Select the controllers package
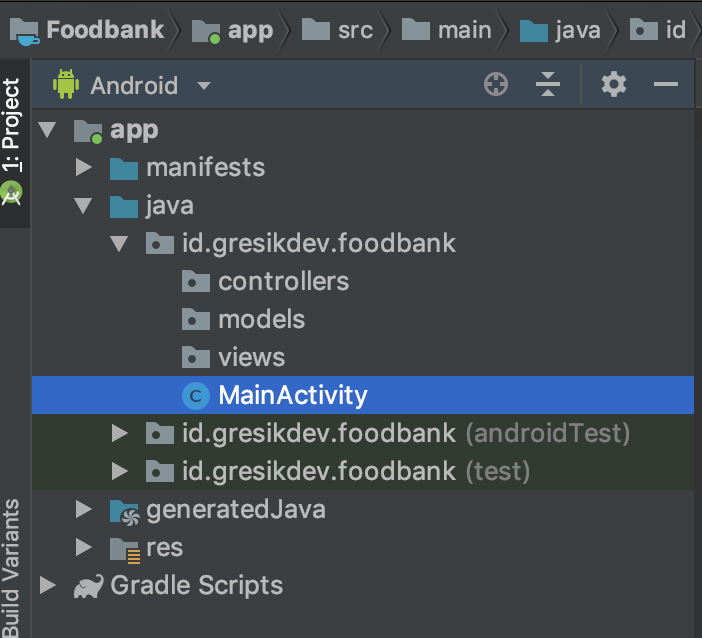Screen dimensions: 702x638 (283, 282)
